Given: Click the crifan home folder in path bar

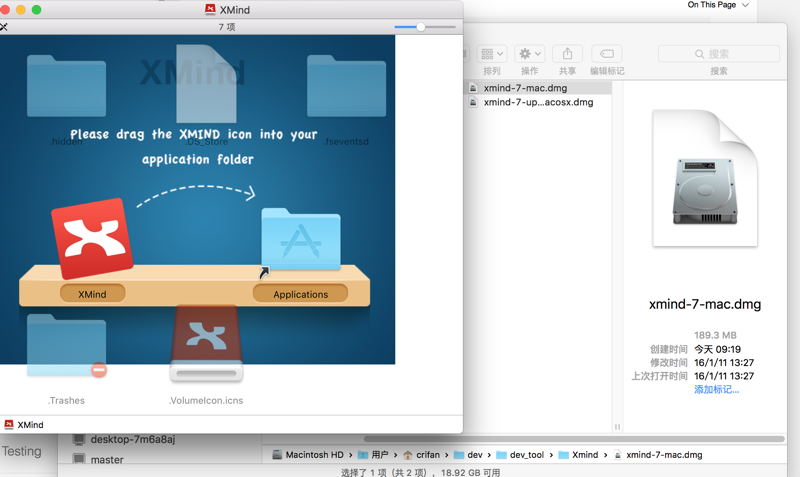Looking at the screenshot, I should [422, 455].
